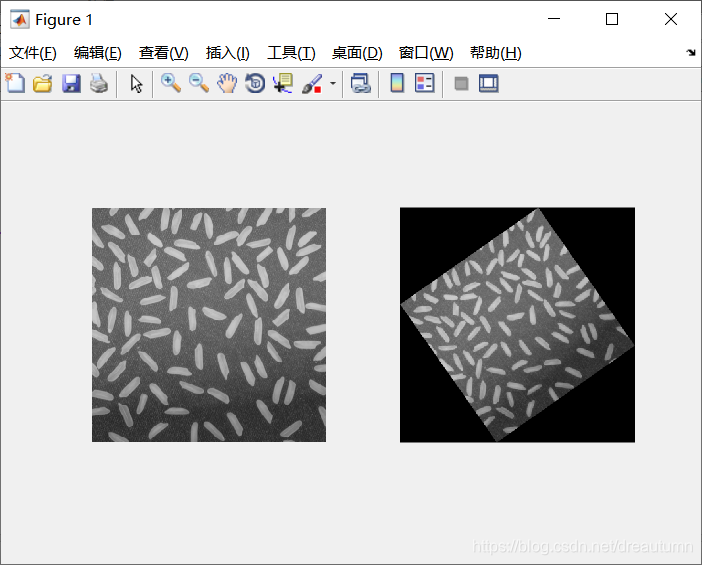Click the MATLAB logo in title bar
Image resolution: width=702 pixels, height=565 pixels.
(x=20, y=19)
